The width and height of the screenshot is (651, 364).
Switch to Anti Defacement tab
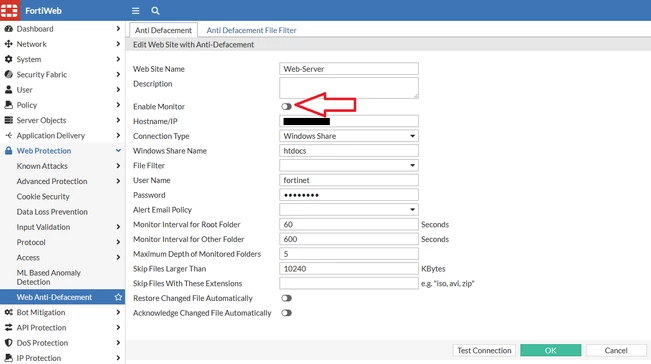(x=163, y=30)
